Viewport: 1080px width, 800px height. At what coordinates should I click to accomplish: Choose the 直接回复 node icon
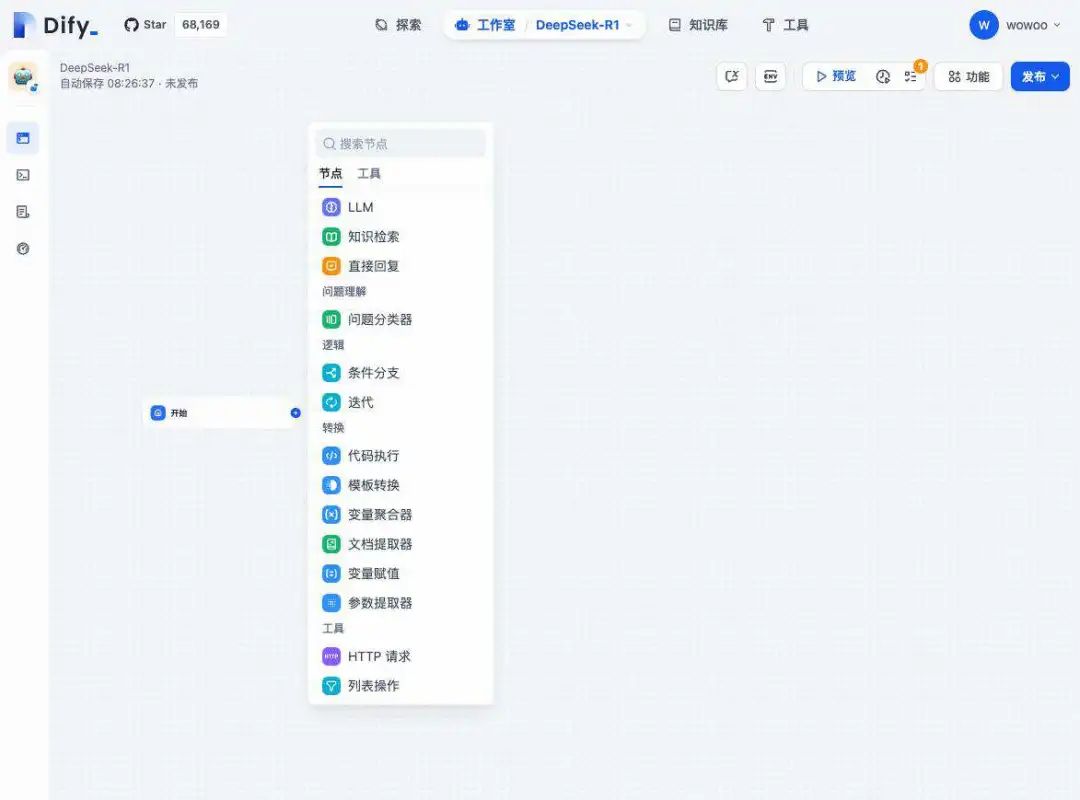(331, 266)
